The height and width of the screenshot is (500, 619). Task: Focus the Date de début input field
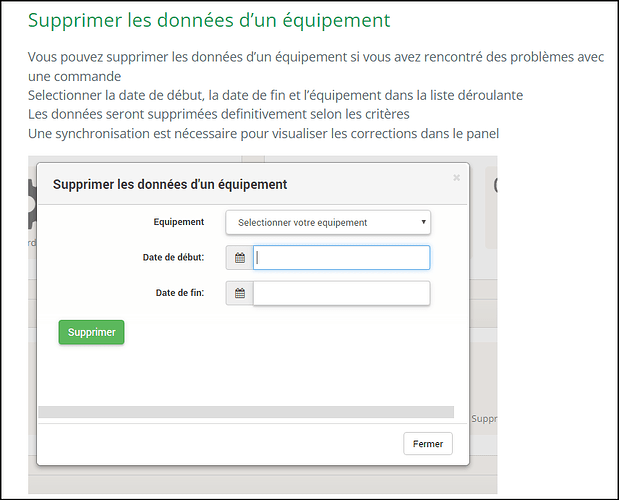click(341, 258)
